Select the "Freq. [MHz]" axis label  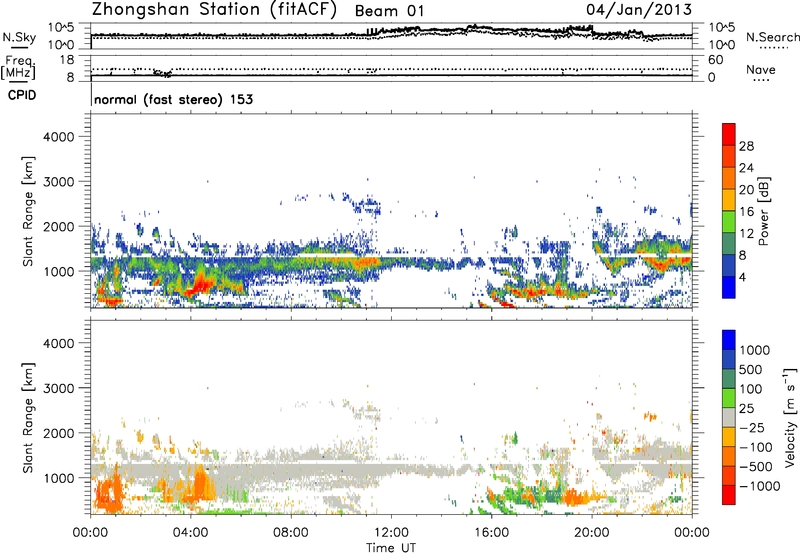(18, 67)
